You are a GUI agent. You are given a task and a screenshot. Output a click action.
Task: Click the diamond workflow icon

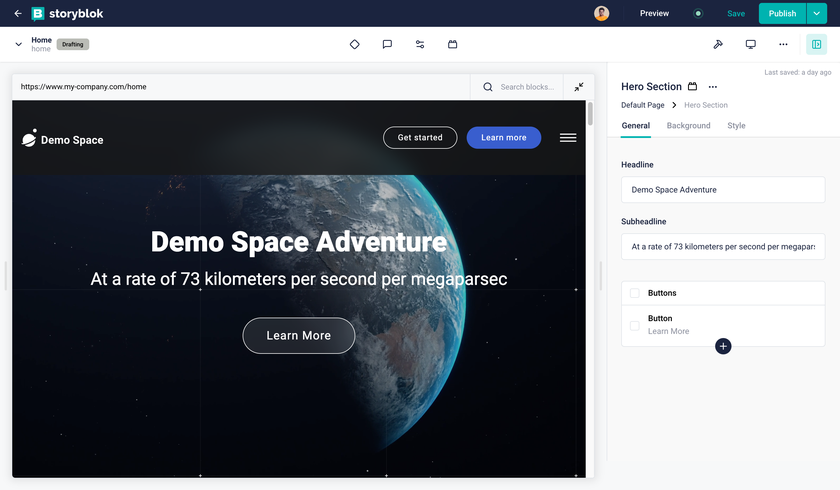click(x=354, y=44)
